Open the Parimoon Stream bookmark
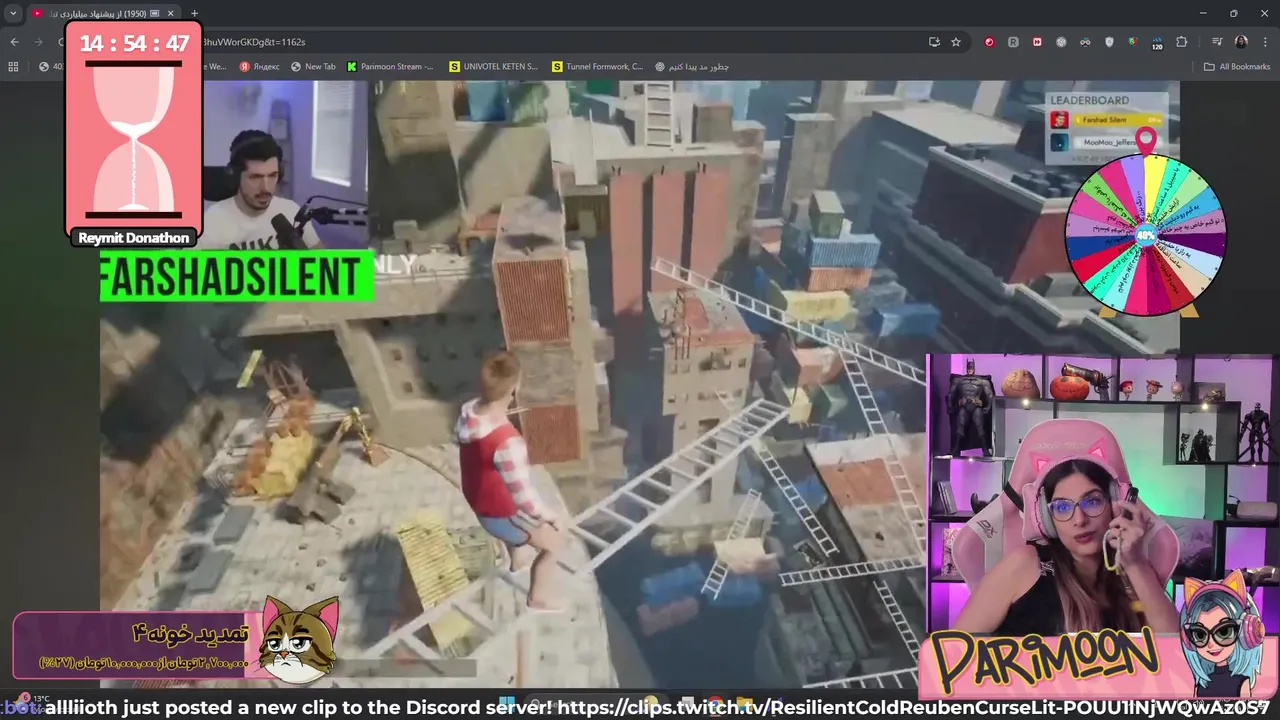This screenshot has width=1280, height=720. click(390, 66)
